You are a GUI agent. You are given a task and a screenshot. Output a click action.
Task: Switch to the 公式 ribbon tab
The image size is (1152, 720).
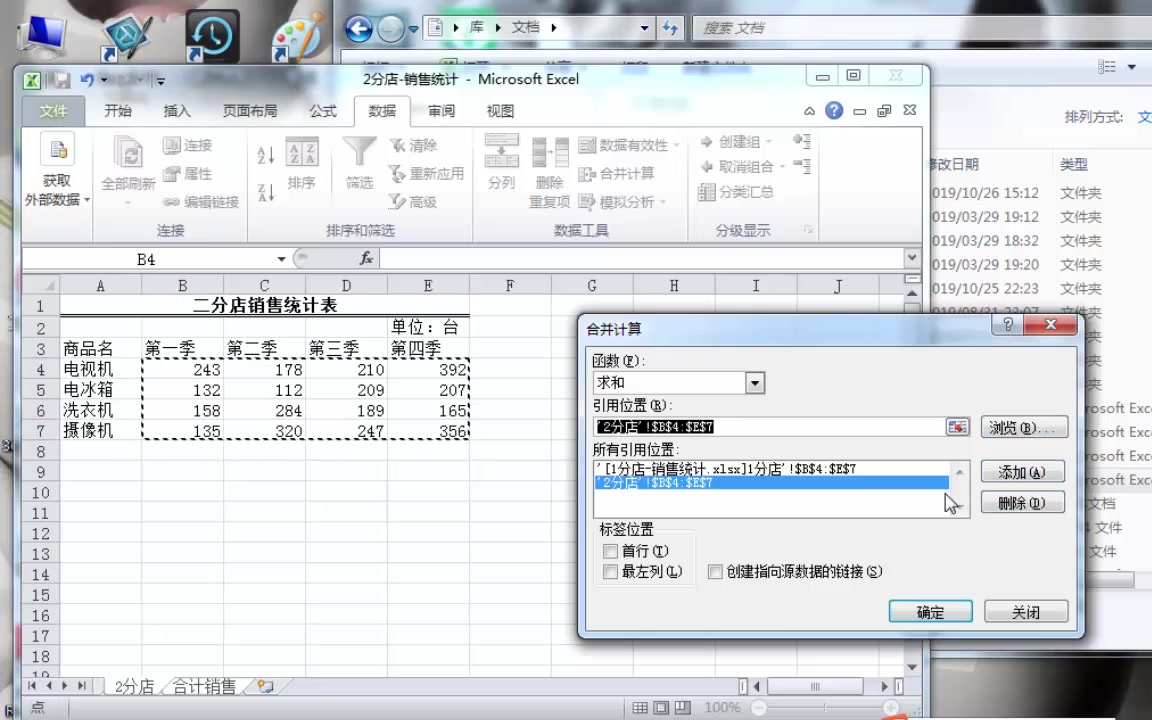point(322,110)
